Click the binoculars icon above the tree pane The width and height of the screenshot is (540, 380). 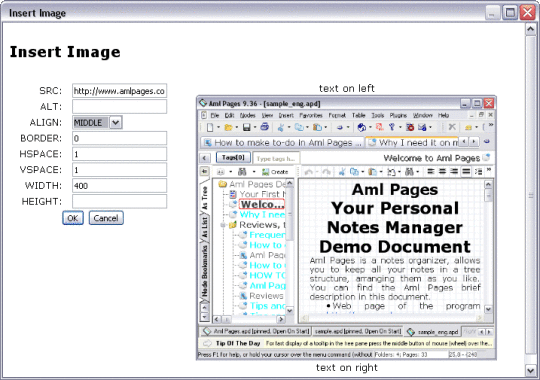(242, 172)
